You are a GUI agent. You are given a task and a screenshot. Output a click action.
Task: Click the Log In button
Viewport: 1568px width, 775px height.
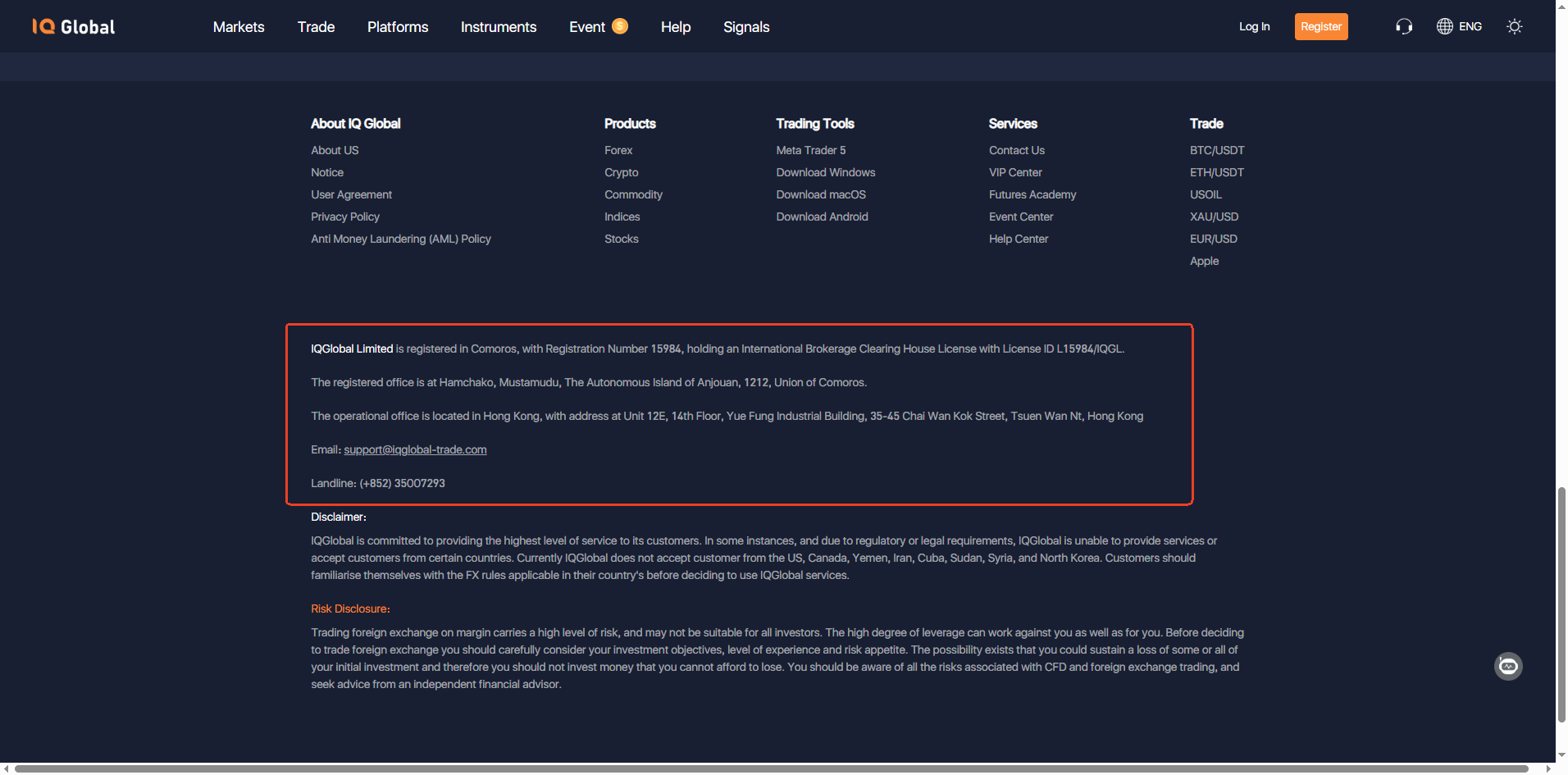(x=1254, y=27)
